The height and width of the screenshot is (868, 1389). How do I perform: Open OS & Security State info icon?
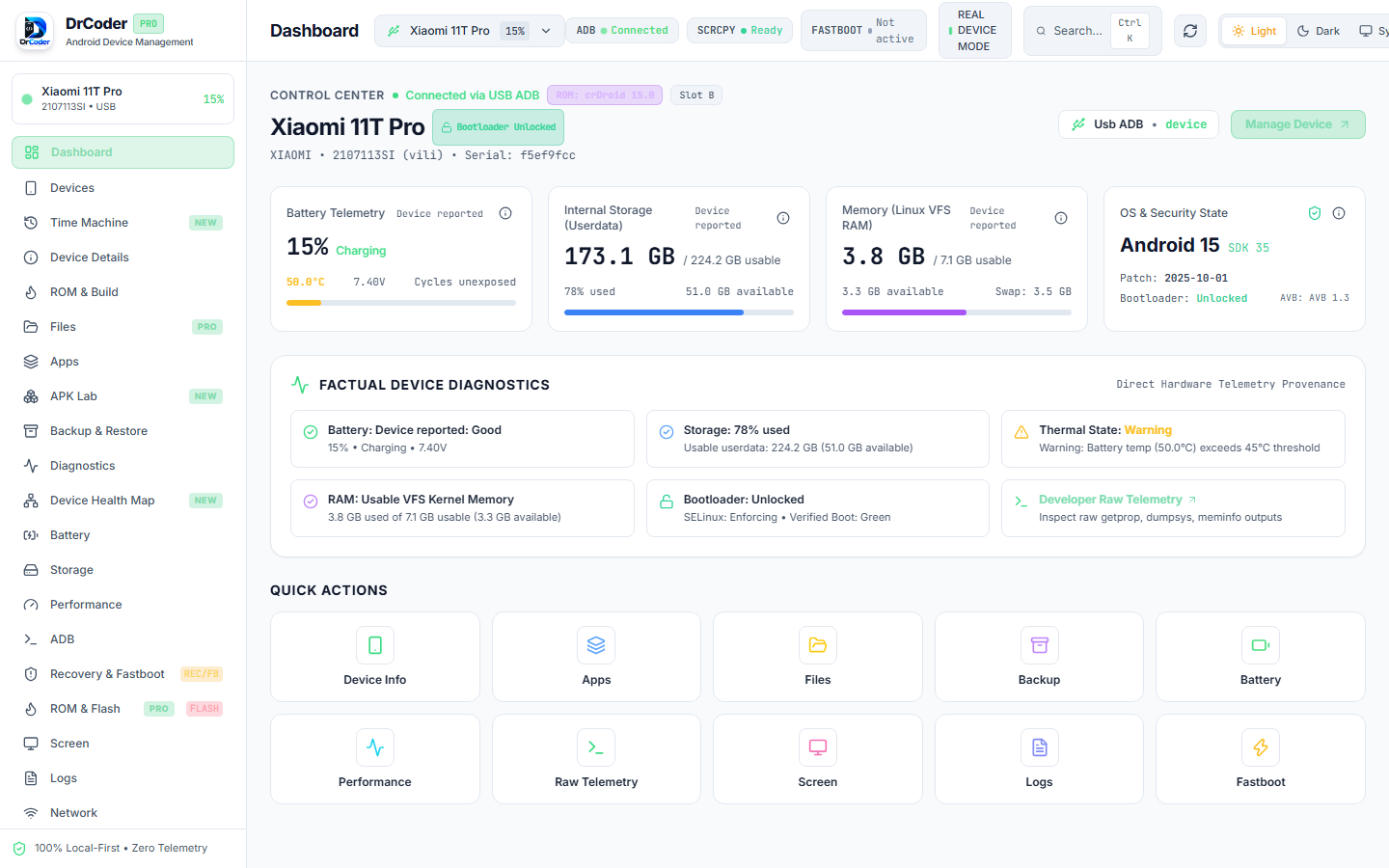coord(1339,213)
